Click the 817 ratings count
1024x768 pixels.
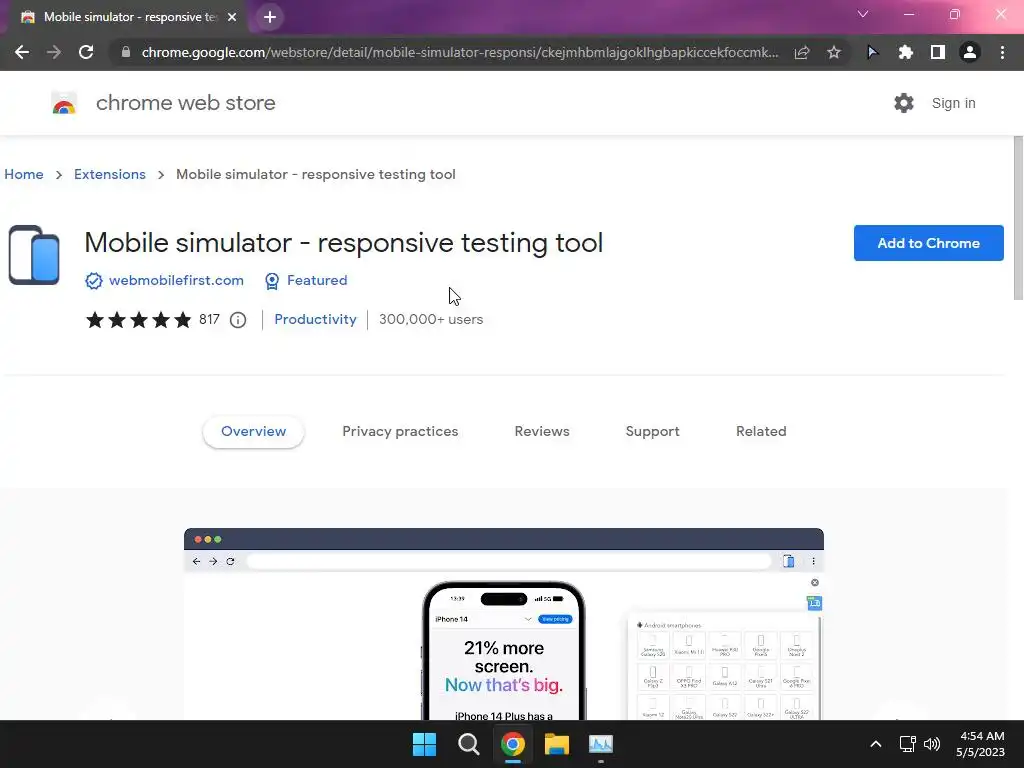(x=209, y=319)
